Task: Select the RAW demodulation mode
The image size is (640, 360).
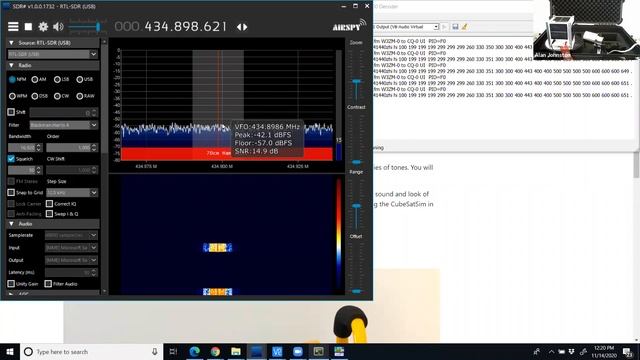Action: (80, 96)
